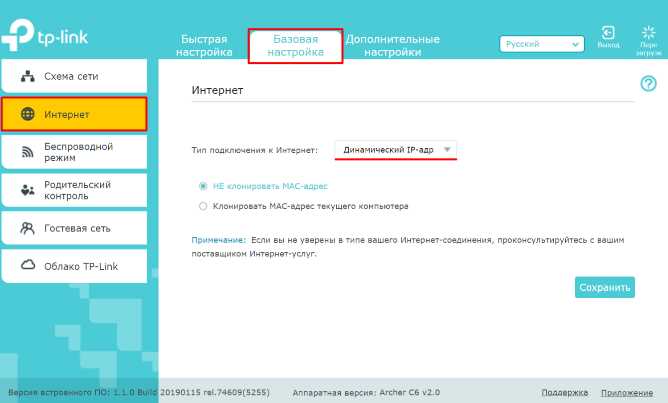
Task: Click the Интернет page heading
Action: [x=217, y=90]
